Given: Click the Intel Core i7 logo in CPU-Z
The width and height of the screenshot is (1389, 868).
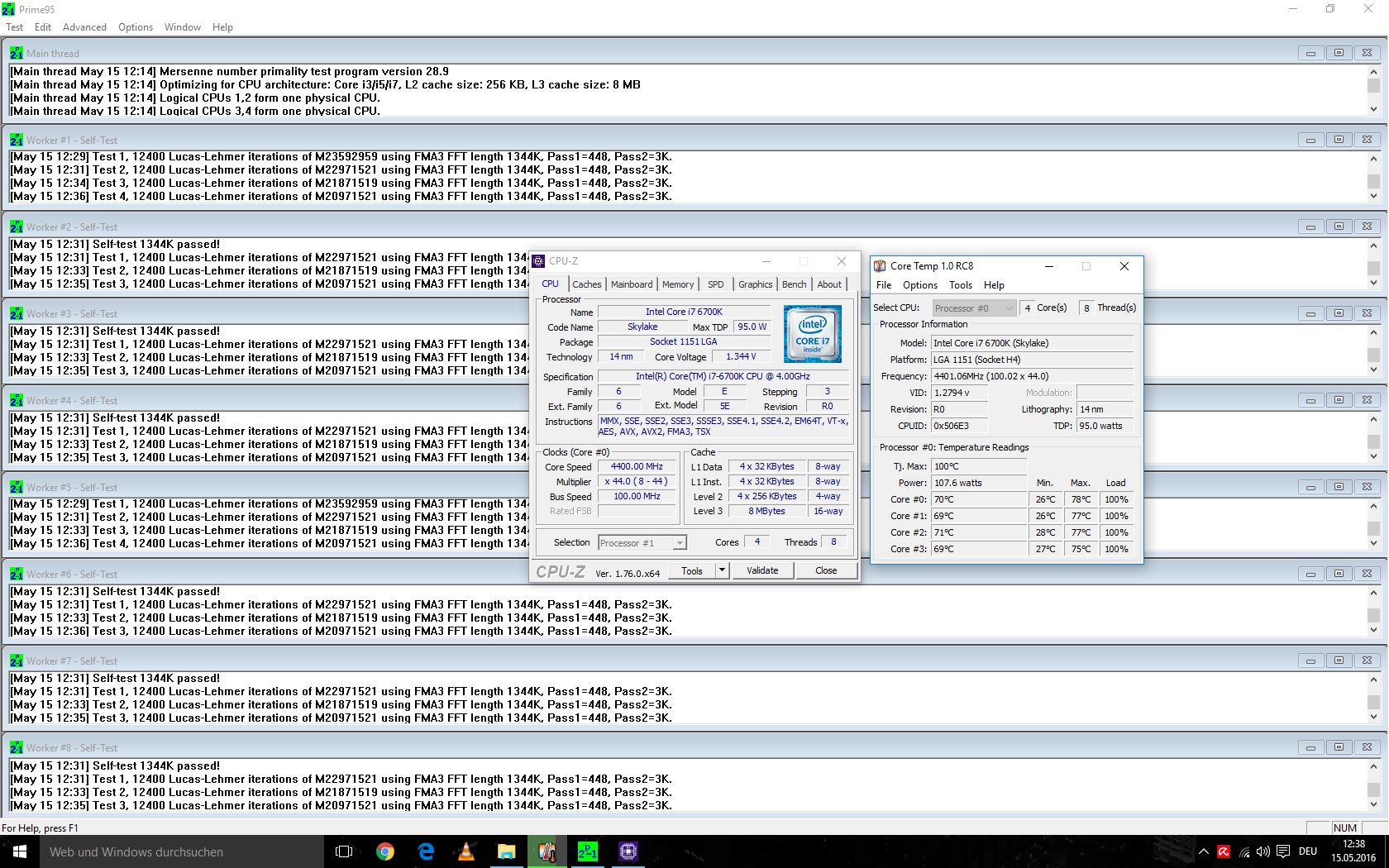Looking at the screenshot, I should pos(813,334).
